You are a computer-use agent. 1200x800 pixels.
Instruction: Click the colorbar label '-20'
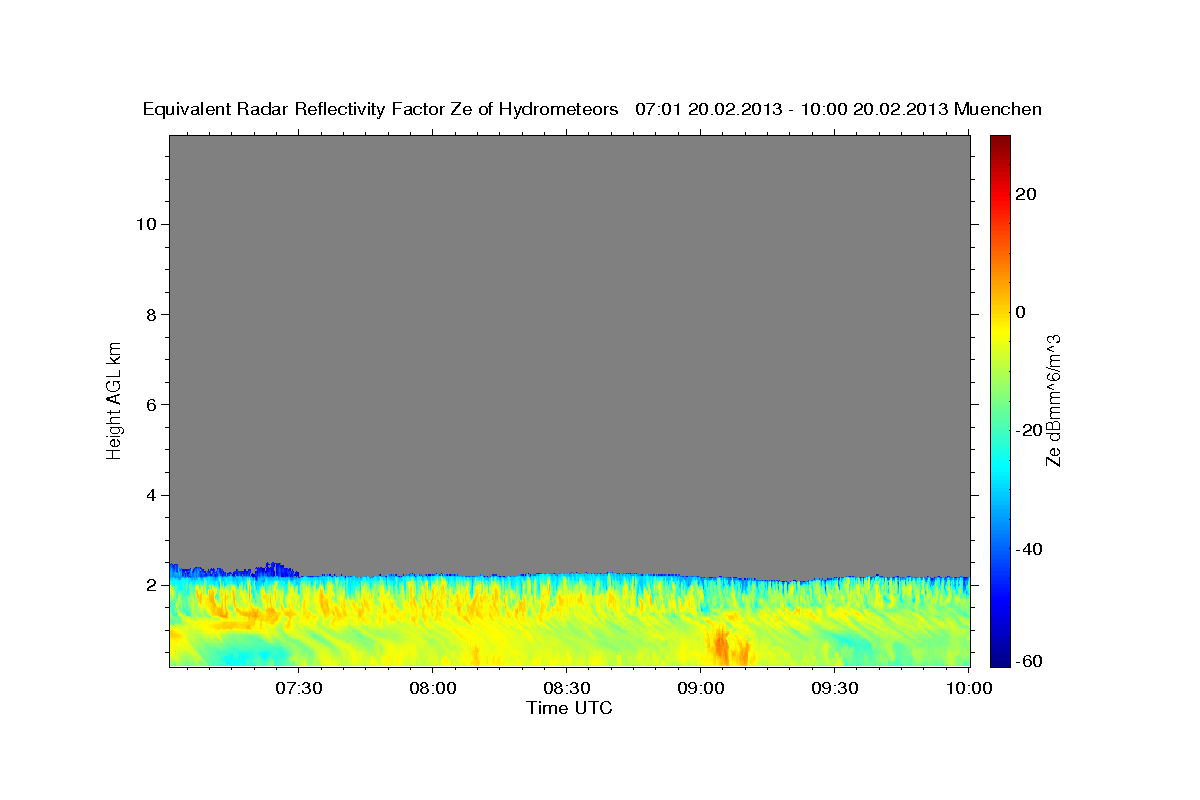(1029, 430)
